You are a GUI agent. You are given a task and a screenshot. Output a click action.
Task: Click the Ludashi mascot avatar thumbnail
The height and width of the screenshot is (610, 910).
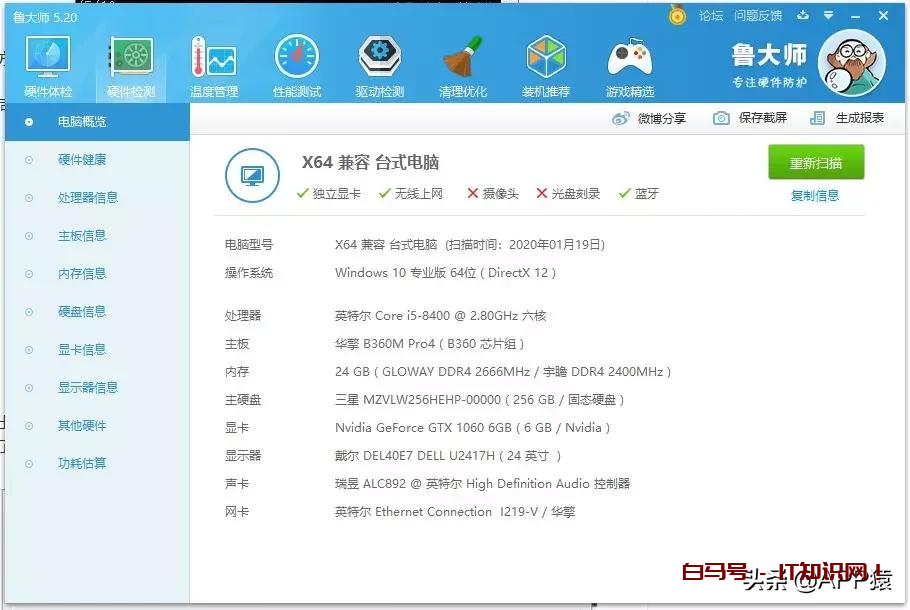coord(853,64)
